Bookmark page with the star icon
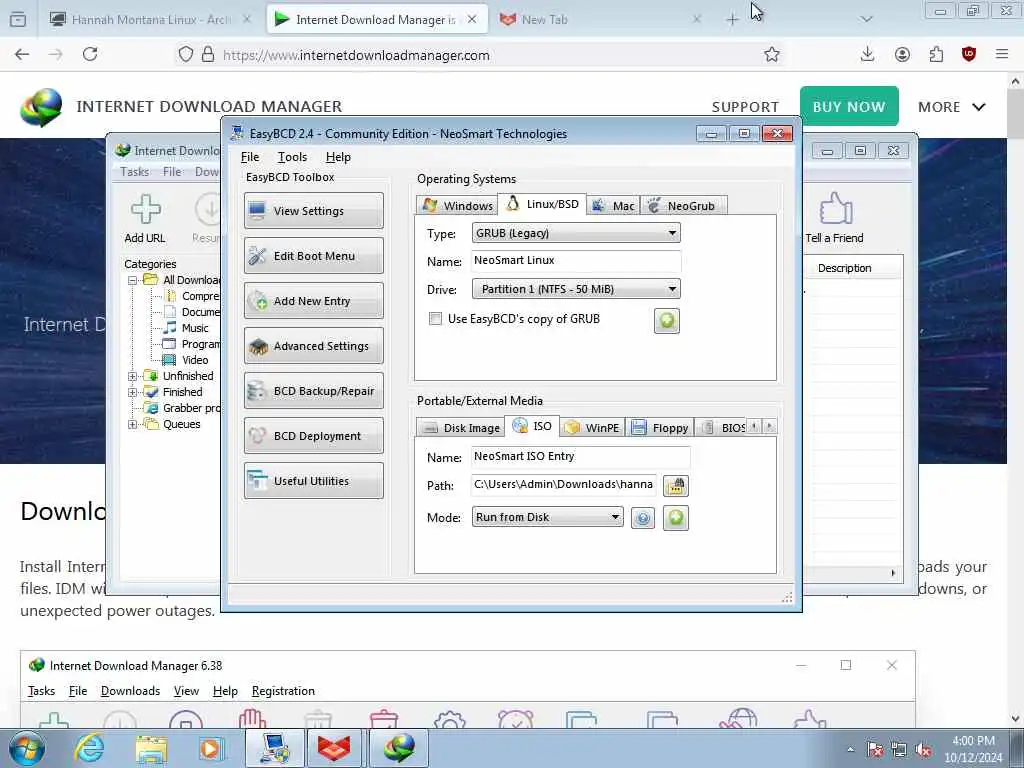The width and height of the screenshot is (1024, 768). [x=772, y=55]
